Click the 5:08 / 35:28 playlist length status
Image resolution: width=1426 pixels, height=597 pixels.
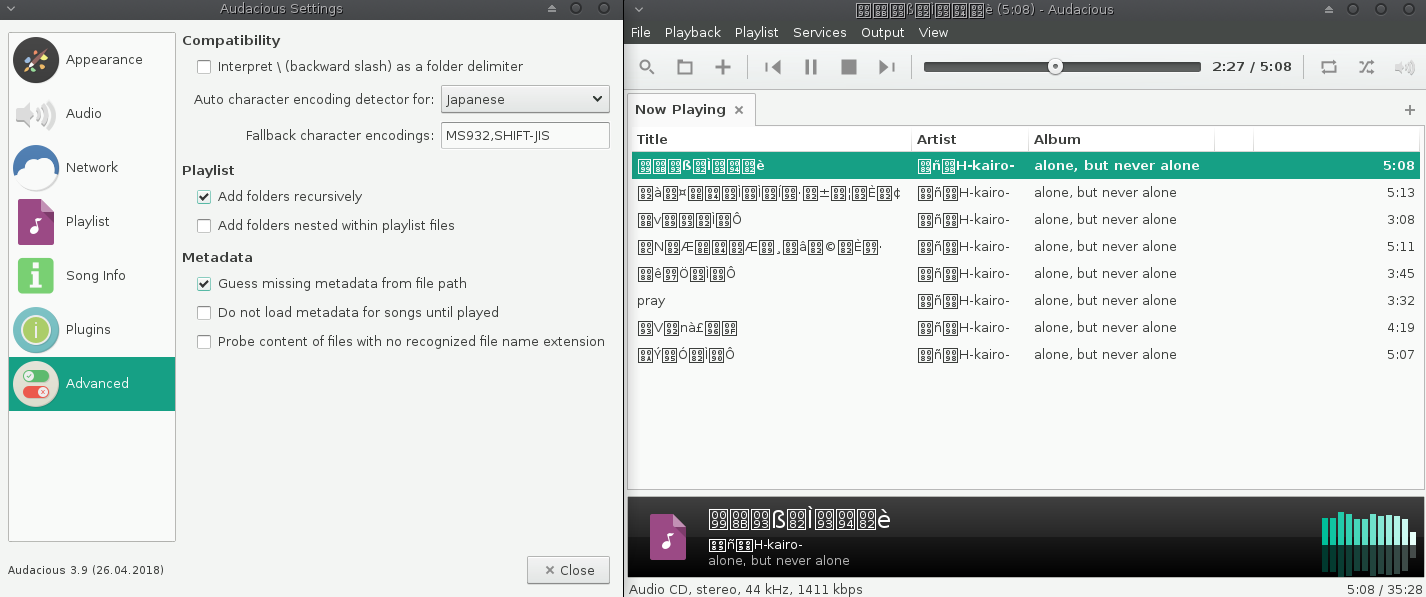point(1383,589)
